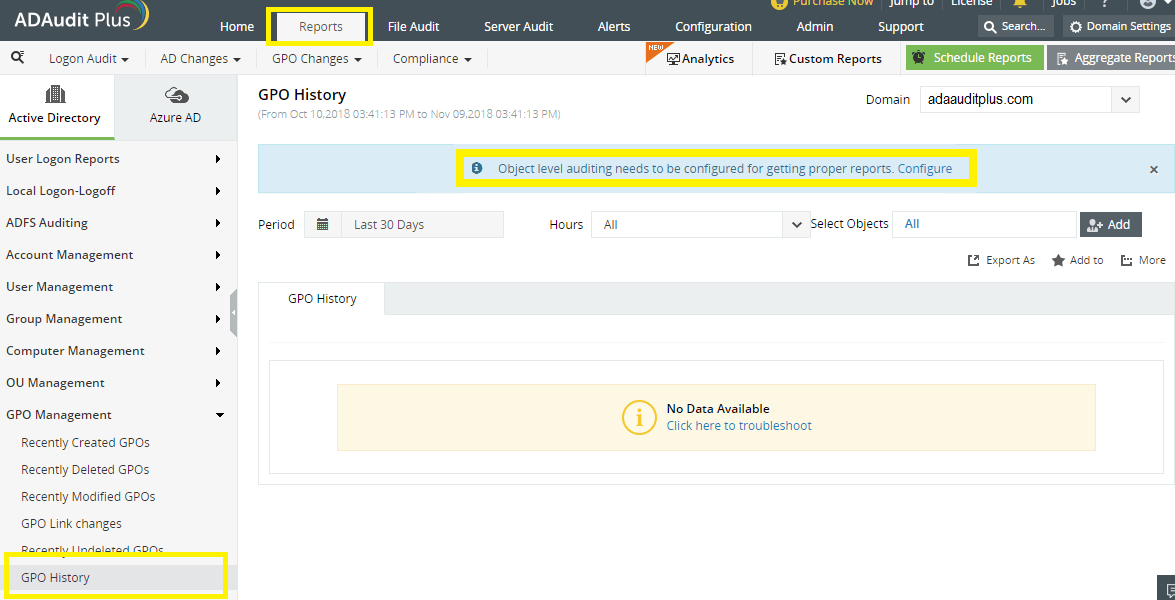The height and width of the screenshot is (600, 1175).
Task: Open Active Directory building icon tab
Action: [56, 105]
